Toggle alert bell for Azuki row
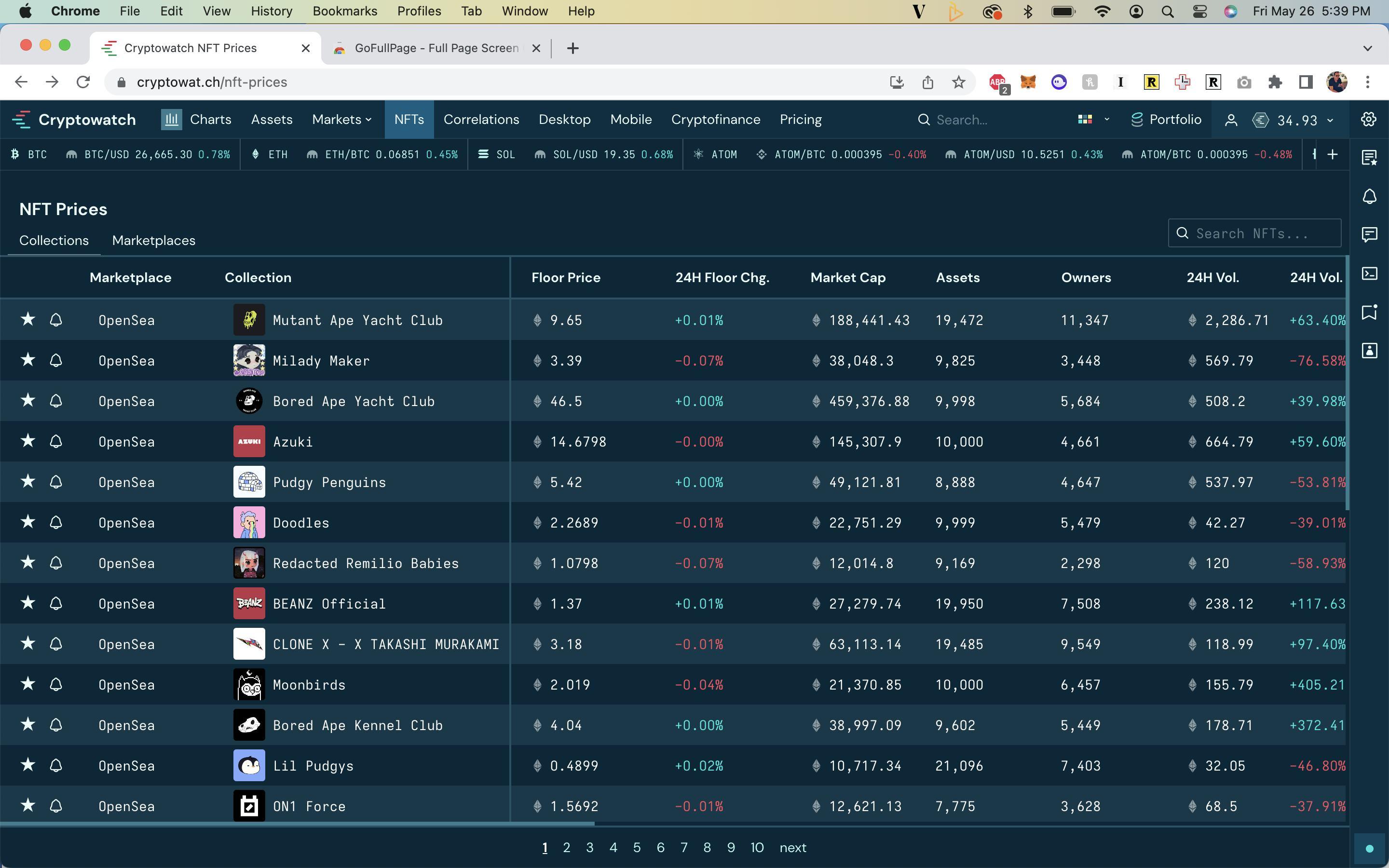Screen dimensions: 1389x868 (x=55, y=441)
